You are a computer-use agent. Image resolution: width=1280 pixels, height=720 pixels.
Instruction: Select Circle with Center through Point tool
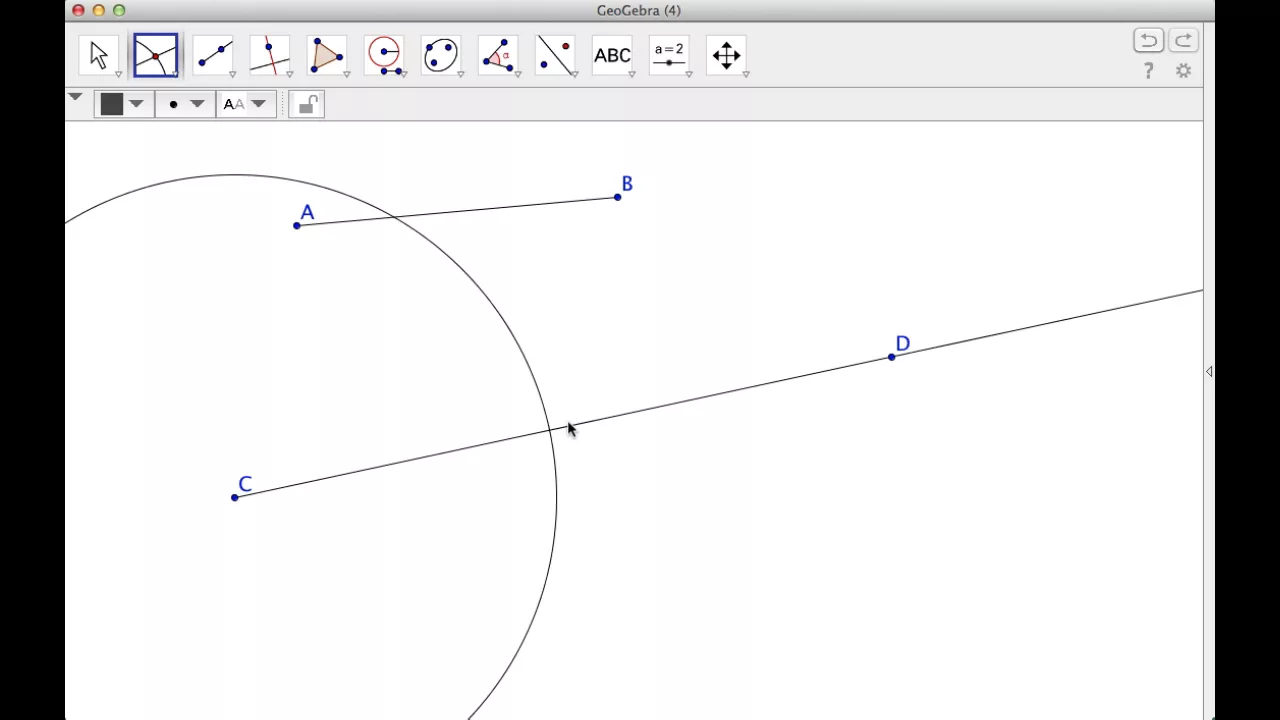point(384,55)
